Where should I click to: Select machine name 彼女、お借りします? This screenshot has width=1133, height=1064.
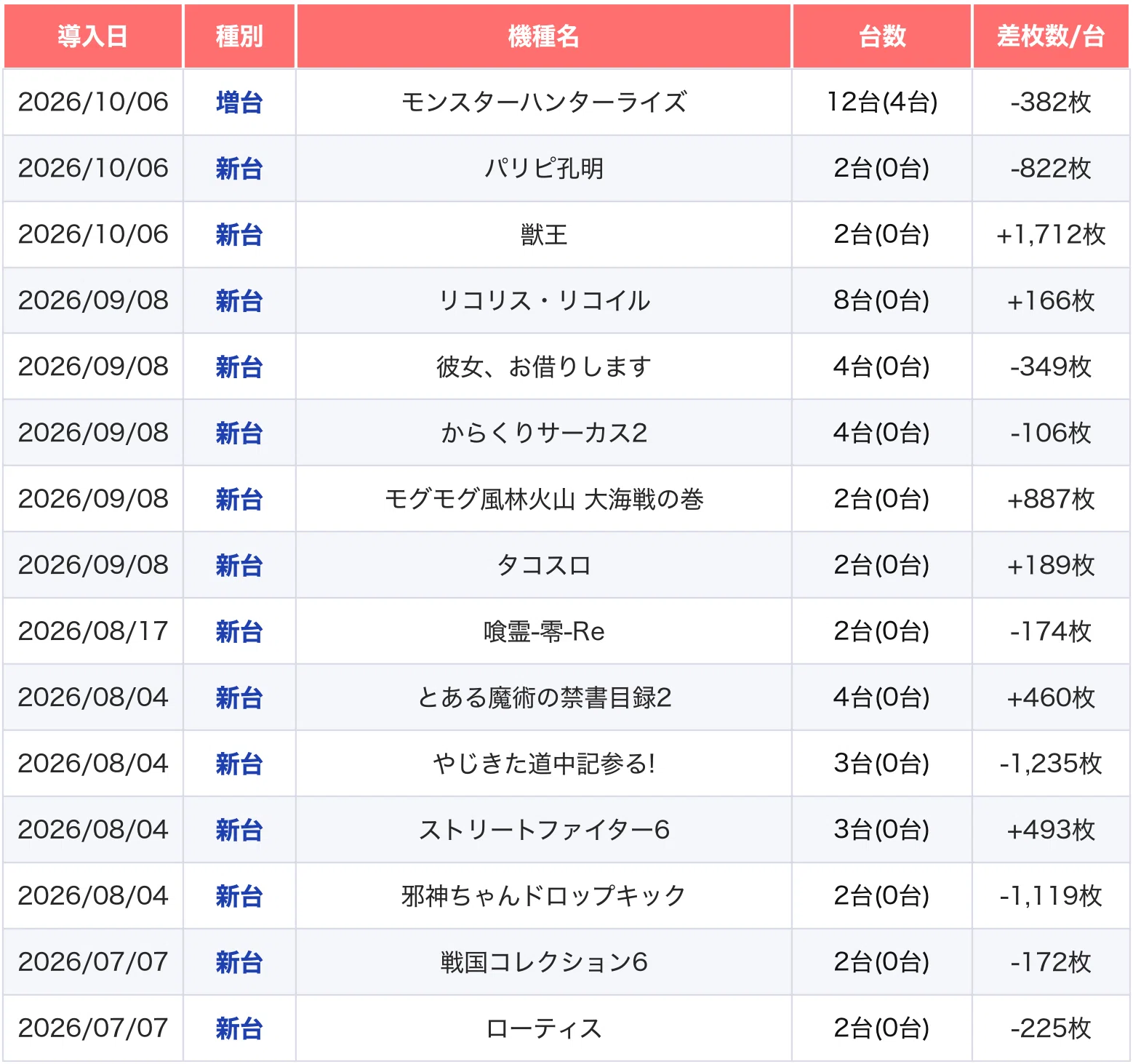pos(544,367)
